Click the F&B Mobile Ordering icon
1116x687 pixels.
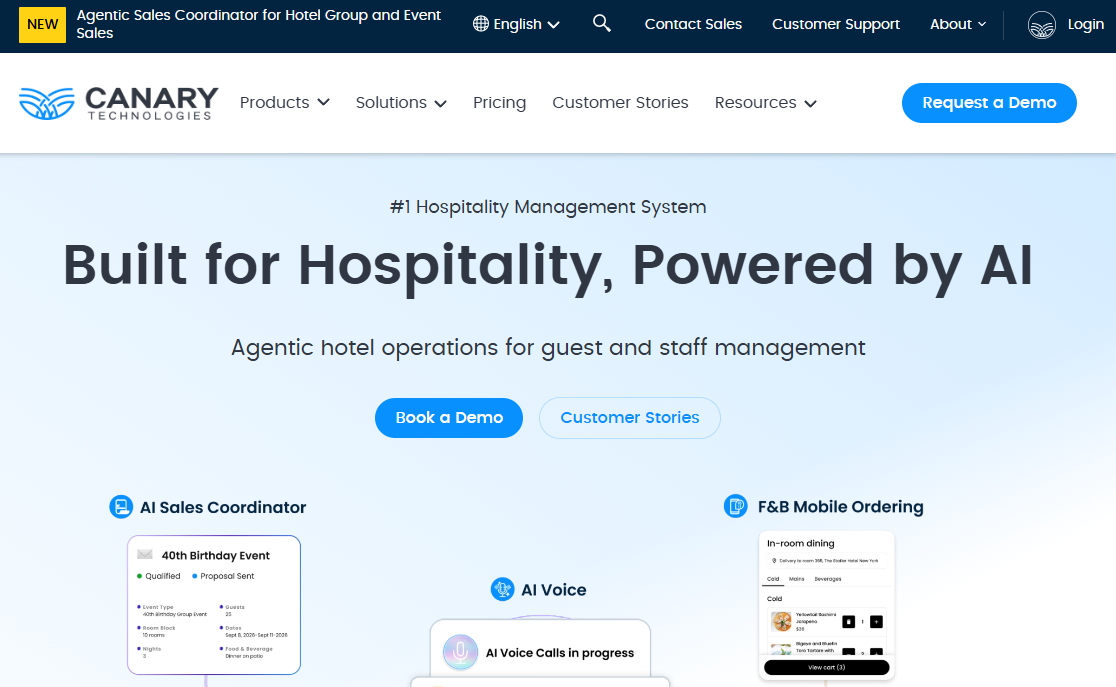[736, 506]
